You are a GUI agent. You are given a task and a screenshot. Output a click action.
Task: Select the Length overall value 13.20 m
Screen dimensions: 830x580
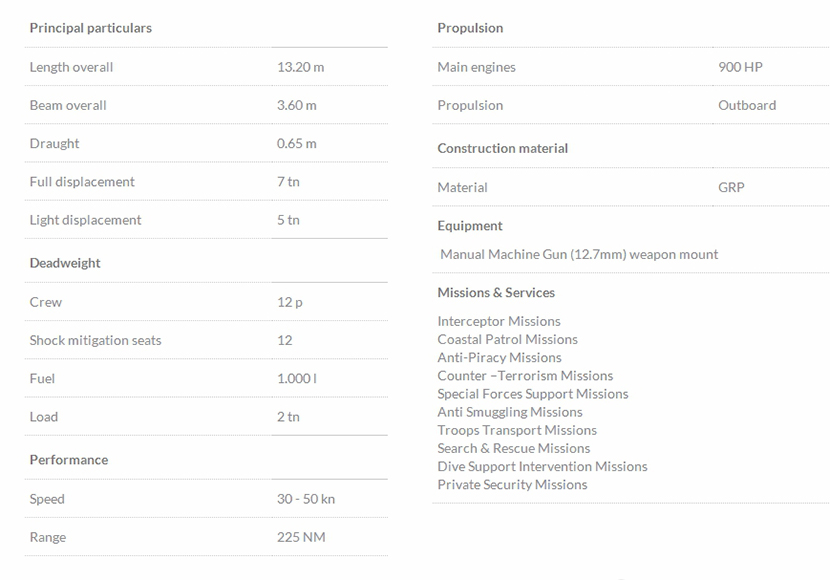click(x=300, y=67)
